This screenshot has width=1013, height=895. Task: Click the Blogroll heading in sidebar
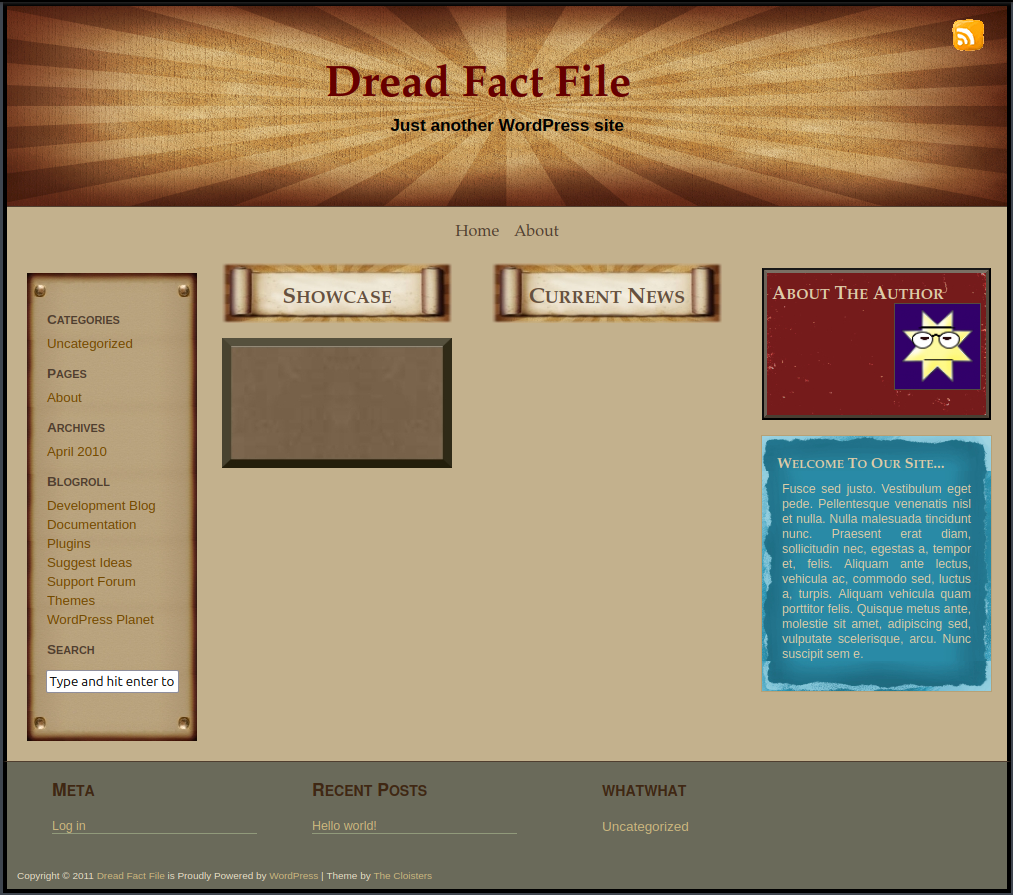pos(78,482)
